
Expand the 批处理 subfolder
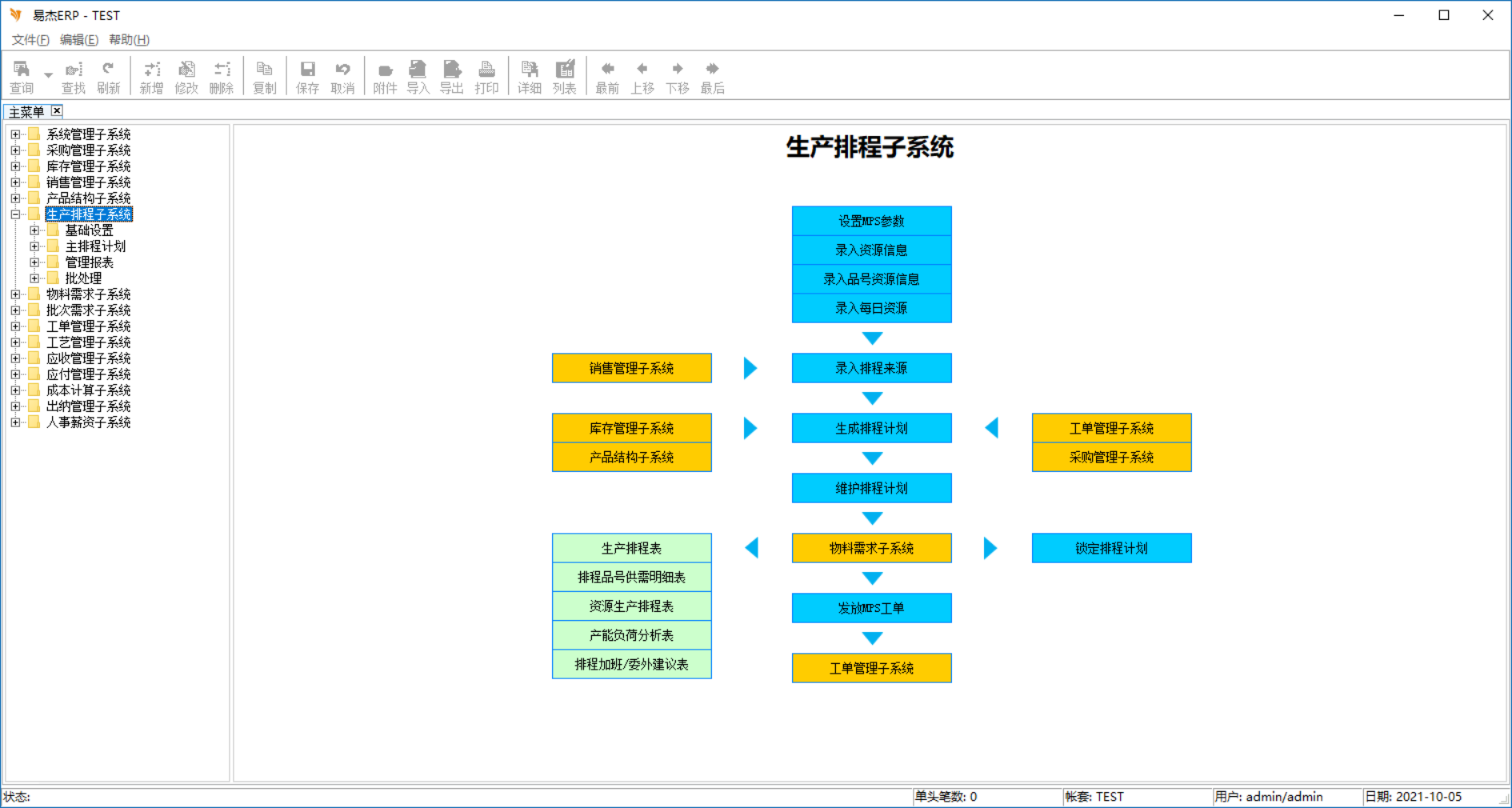34,278
